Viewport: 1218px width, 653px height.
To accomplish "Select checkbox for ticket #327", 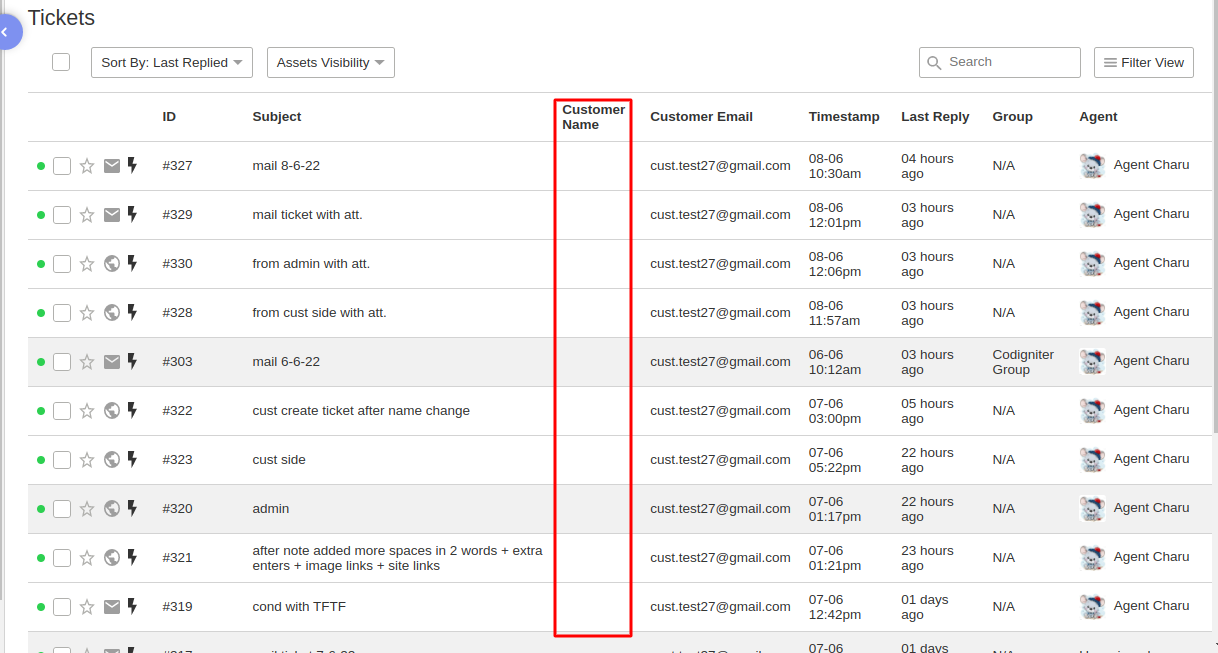I will pos(62,166).
